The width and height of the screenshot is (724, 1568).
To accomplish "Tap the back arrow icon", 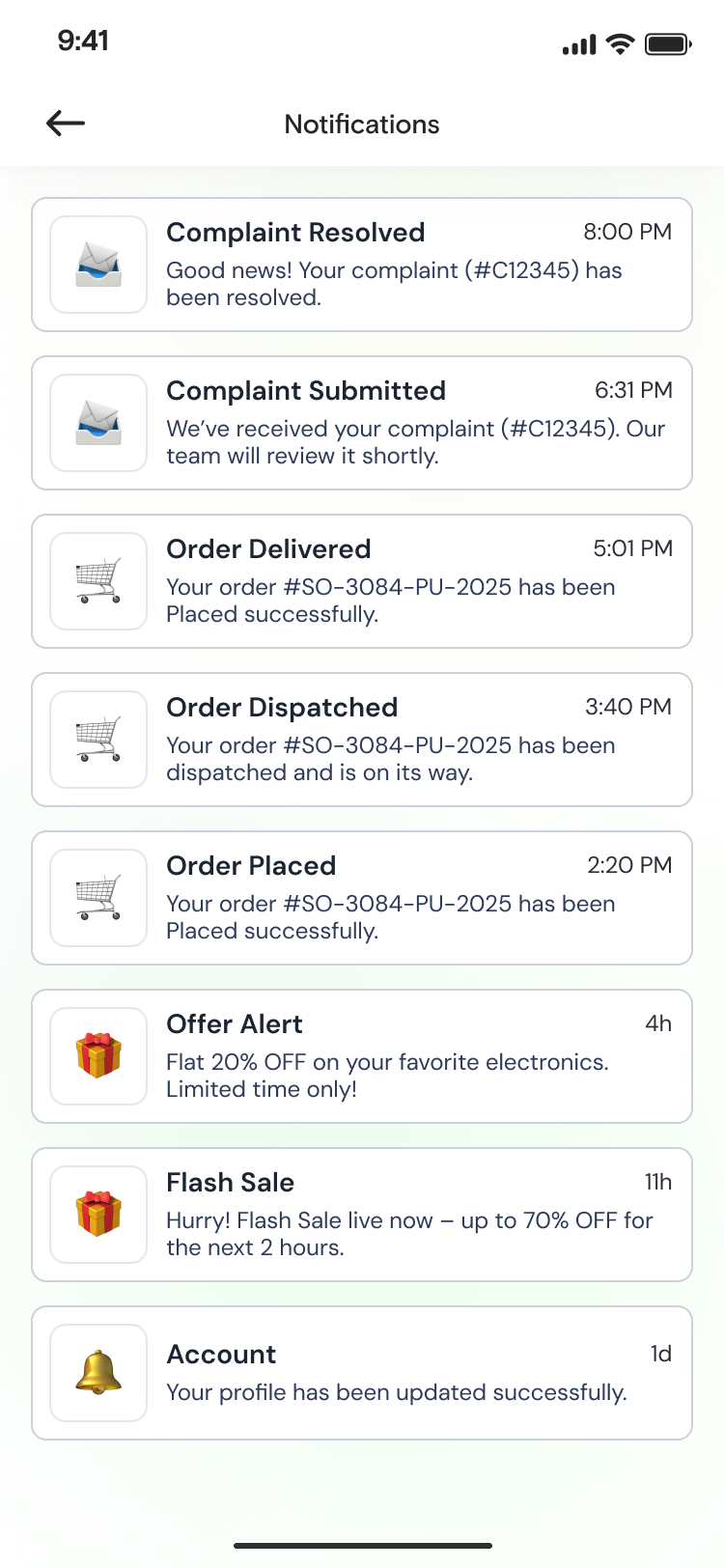I will [x=66, y=123].
